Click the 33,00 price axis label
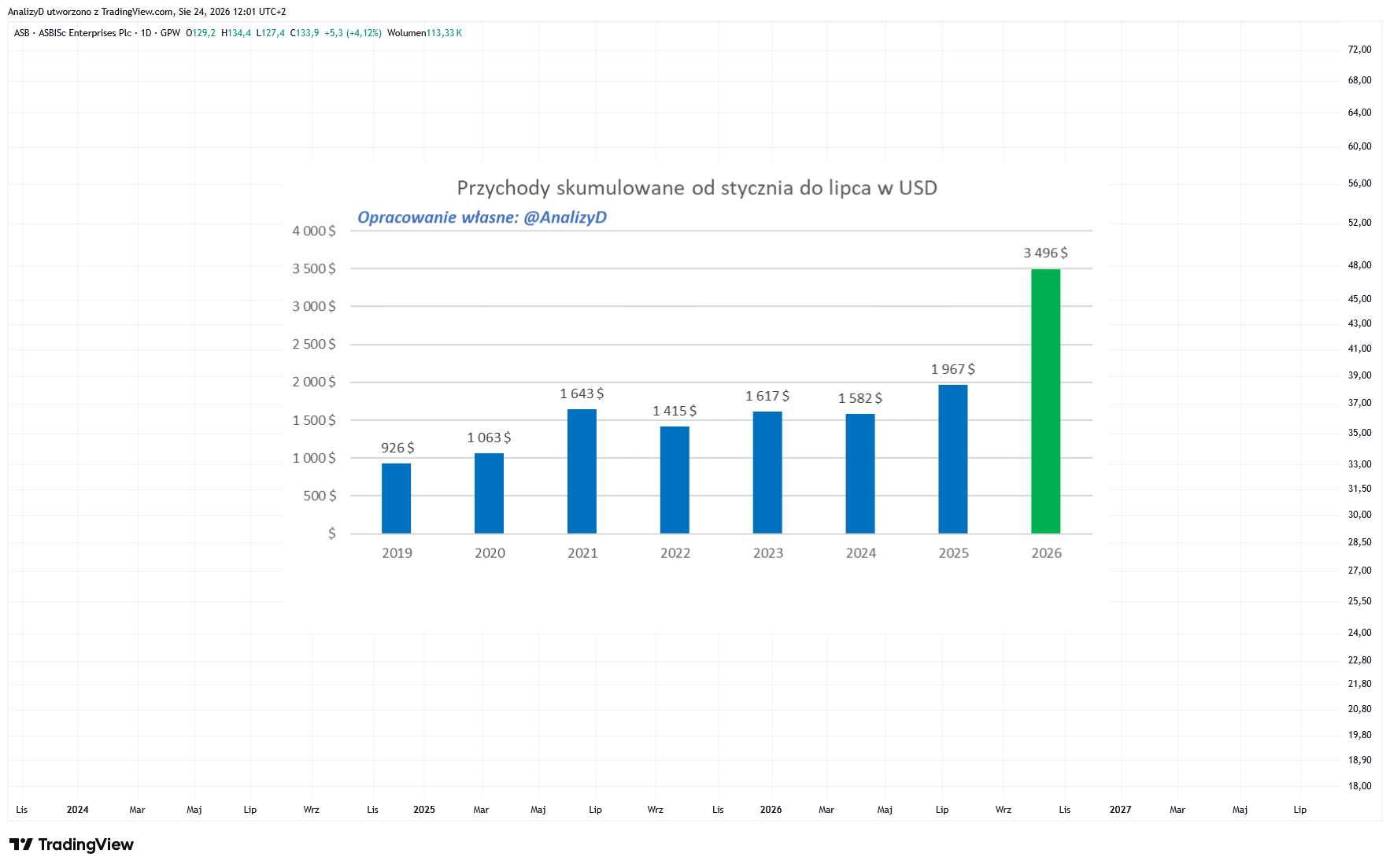Viewport: 1390px width, 868px height. click(1359, 464)
